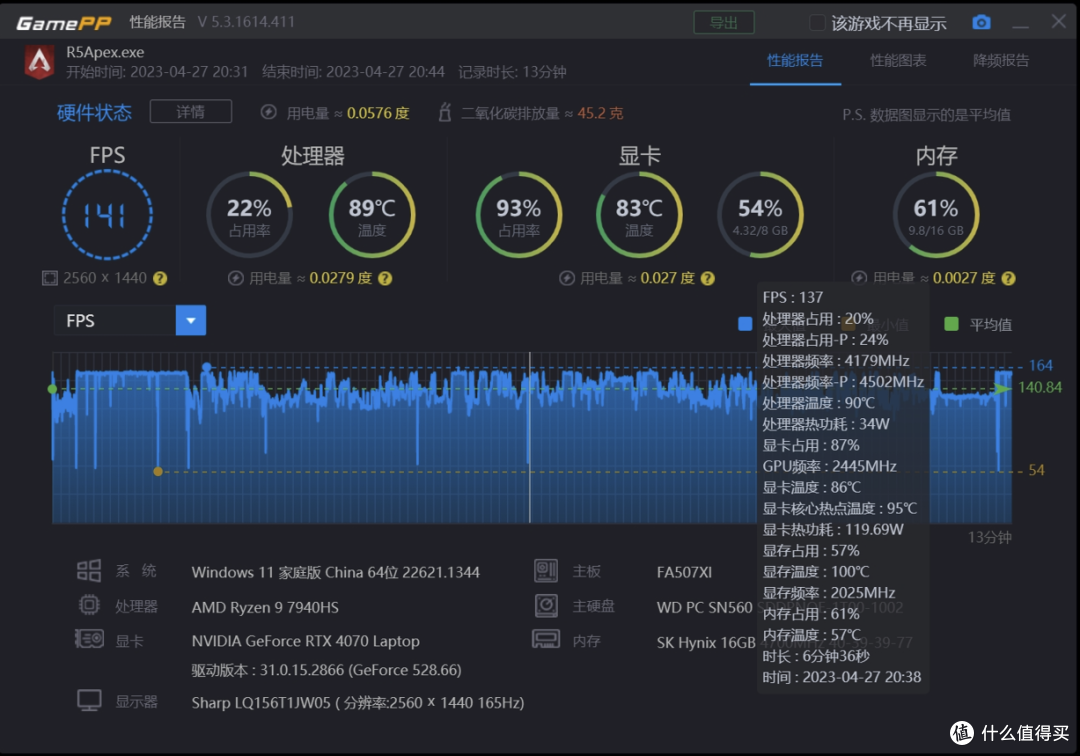Click the resolution icon beside 2560 x 1440

(x=50, y=278)
